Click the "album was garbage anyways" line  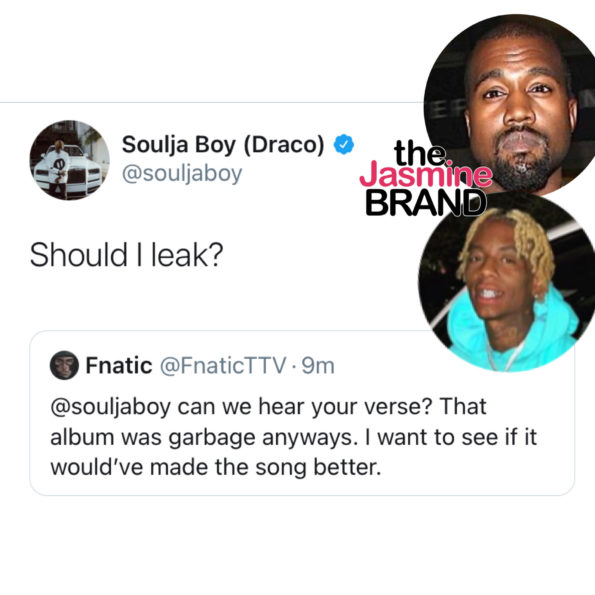pyautogui.click(x=204, y=437)
